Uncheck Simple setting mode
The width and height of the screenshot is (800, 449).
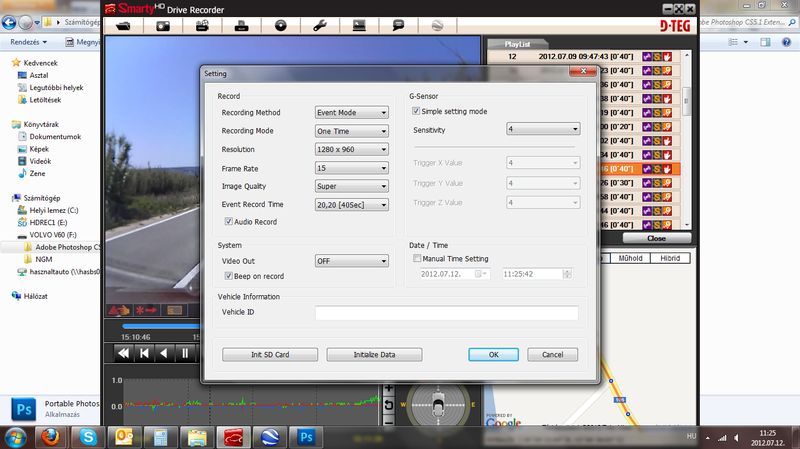(x=417, y=111)
